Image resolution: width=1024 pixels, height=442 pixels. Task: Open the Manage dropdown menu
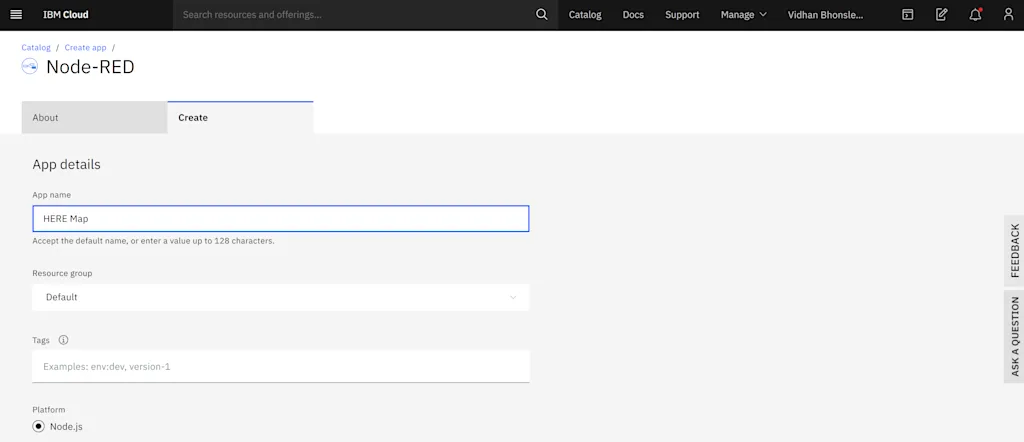tap(743, 14)
